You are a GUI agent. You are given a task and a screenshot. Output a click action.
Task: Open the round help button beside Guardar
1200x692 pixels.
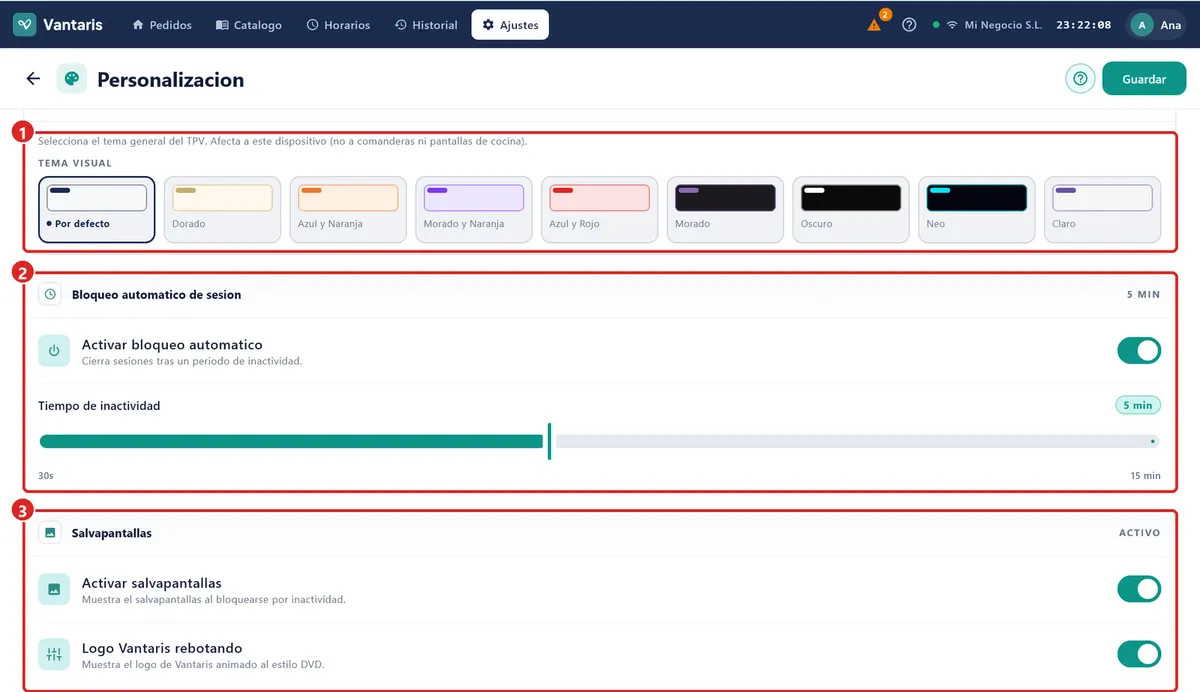[x=1080, y=79]
